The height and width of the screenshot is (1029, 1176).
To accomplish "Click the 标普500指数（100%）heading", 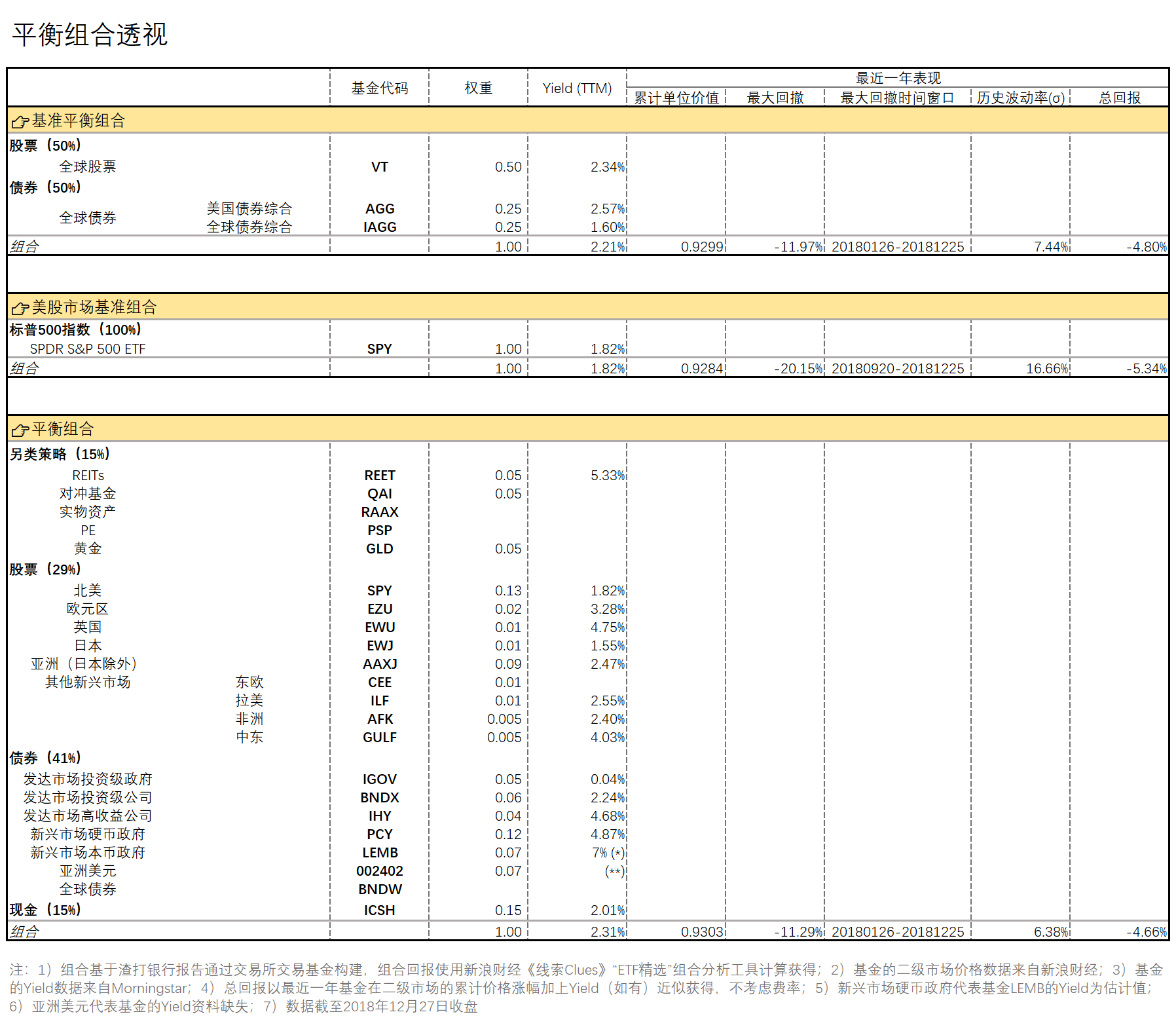I will [x=75, y=329].
